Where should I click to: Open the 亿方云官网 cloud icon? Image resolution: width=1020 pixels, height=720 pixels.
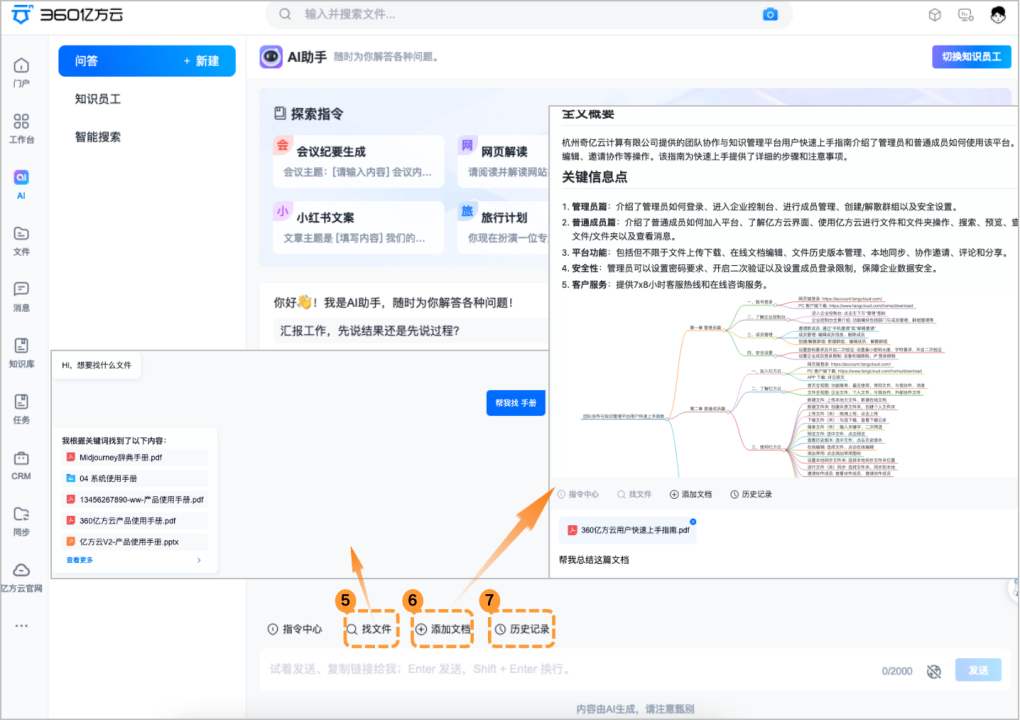coord(21,570)
